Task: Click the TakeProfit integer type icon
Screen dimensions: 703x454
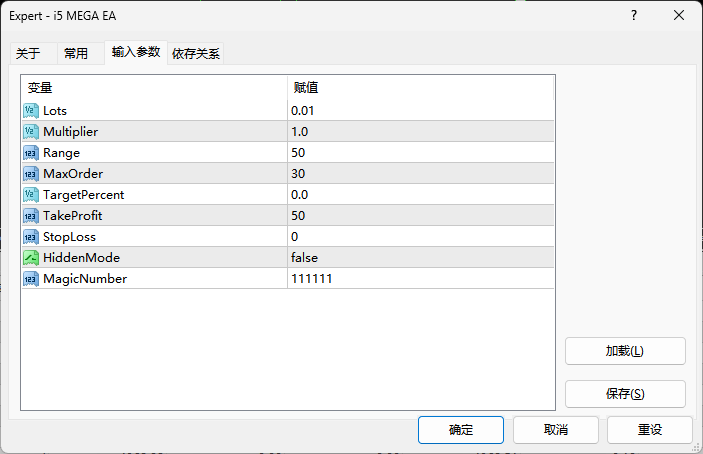Action: pos(30,215)
